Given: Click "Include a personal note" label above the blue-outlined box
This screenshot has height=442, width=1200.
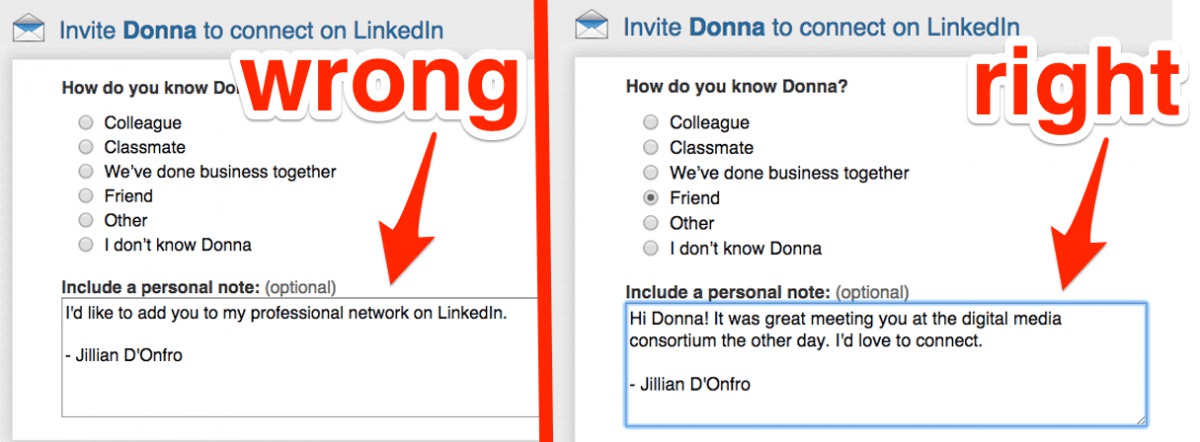Looking at the screenshot, I should 727,293.
